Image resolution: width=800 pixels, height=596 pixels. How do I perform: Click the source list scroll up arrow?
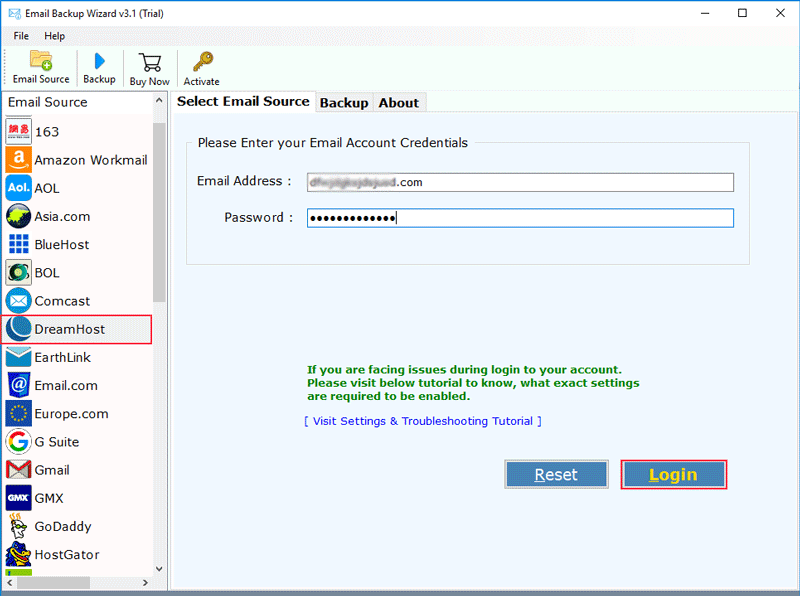159,101
